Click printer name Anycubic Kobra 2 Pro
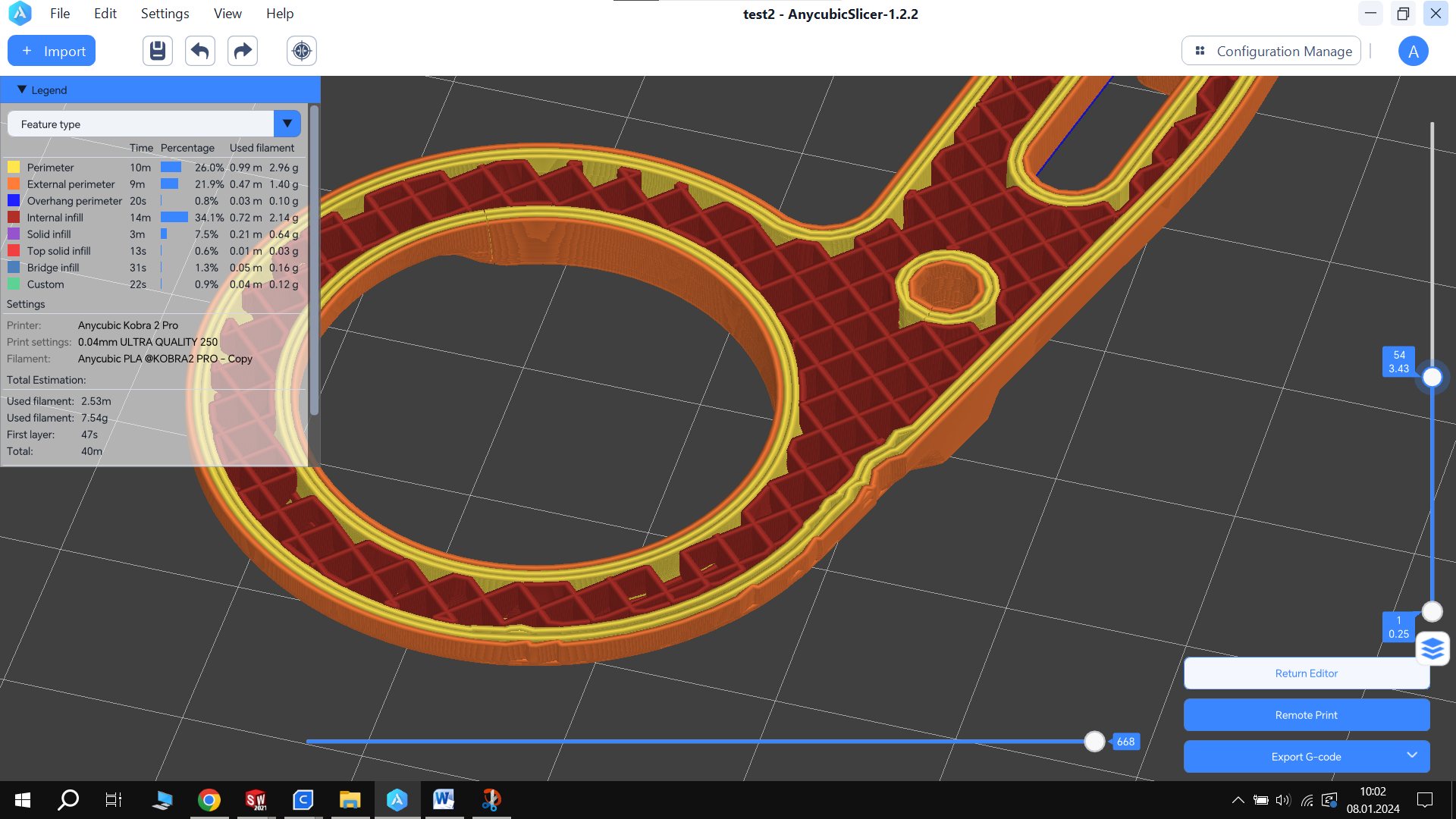The width and height of the screenshot is (1456, 819). click(x=128, y=325)
